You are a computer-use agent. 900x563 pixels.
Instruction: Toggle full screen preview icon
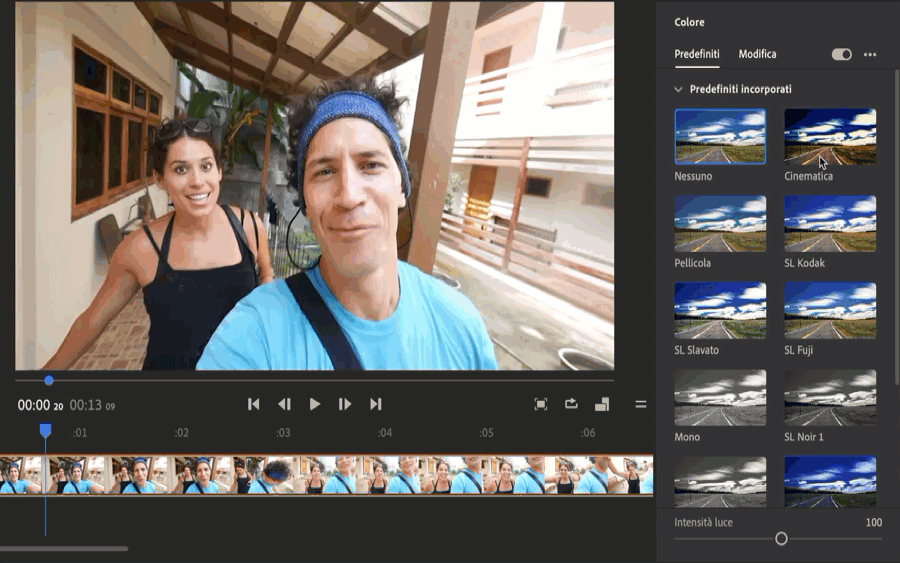[x=541, y=404]
